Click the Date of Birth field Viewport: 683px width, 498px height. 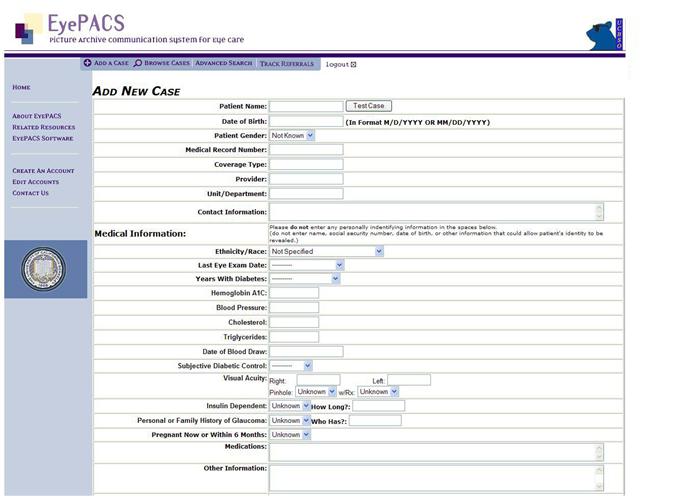(306, 121)
